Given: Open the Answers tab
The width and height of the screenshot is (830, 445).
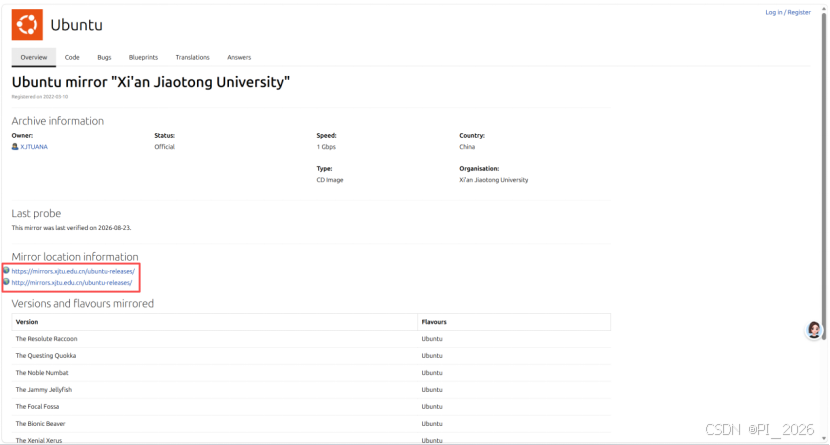Looking at the screenshot, I should [x=239, y=57].
